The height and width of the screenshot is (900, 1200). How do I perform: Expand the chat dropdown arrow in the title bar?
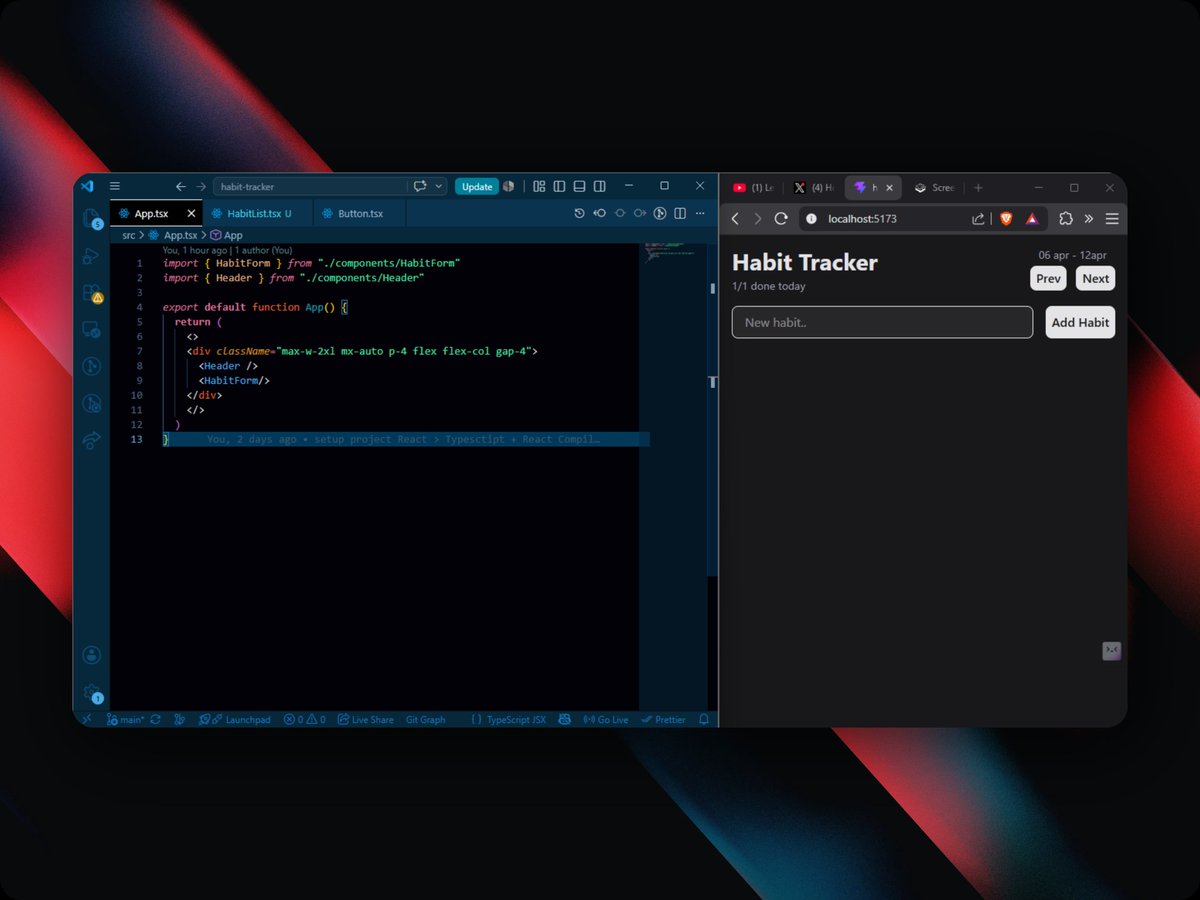439,186
